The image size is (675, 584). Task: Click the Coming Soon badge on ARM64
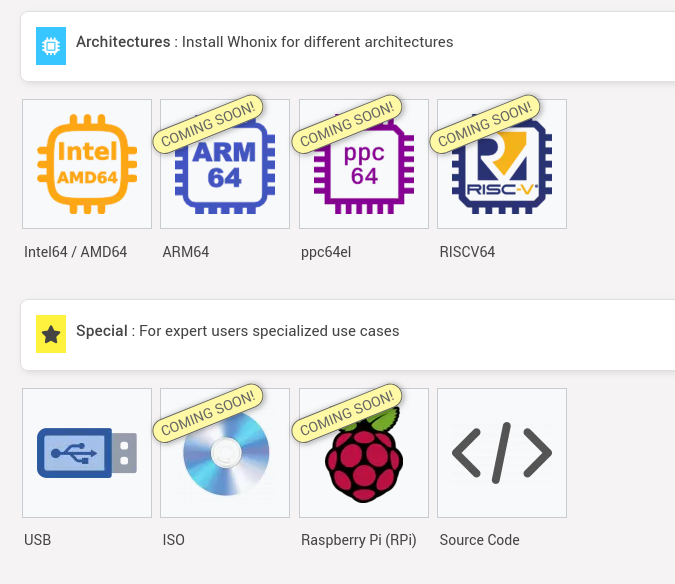[208, 124]
